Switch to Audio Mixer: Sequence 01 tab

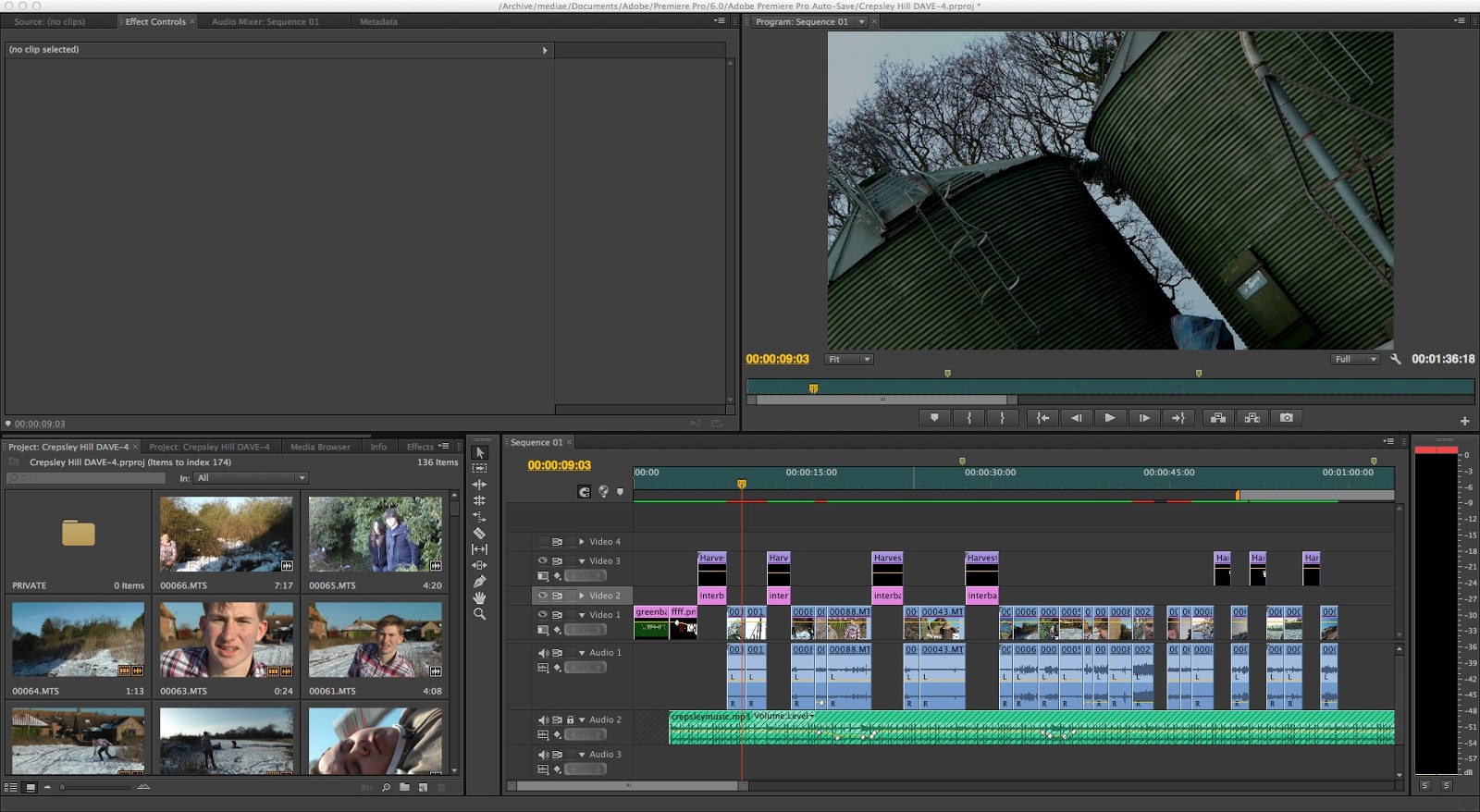265,21
